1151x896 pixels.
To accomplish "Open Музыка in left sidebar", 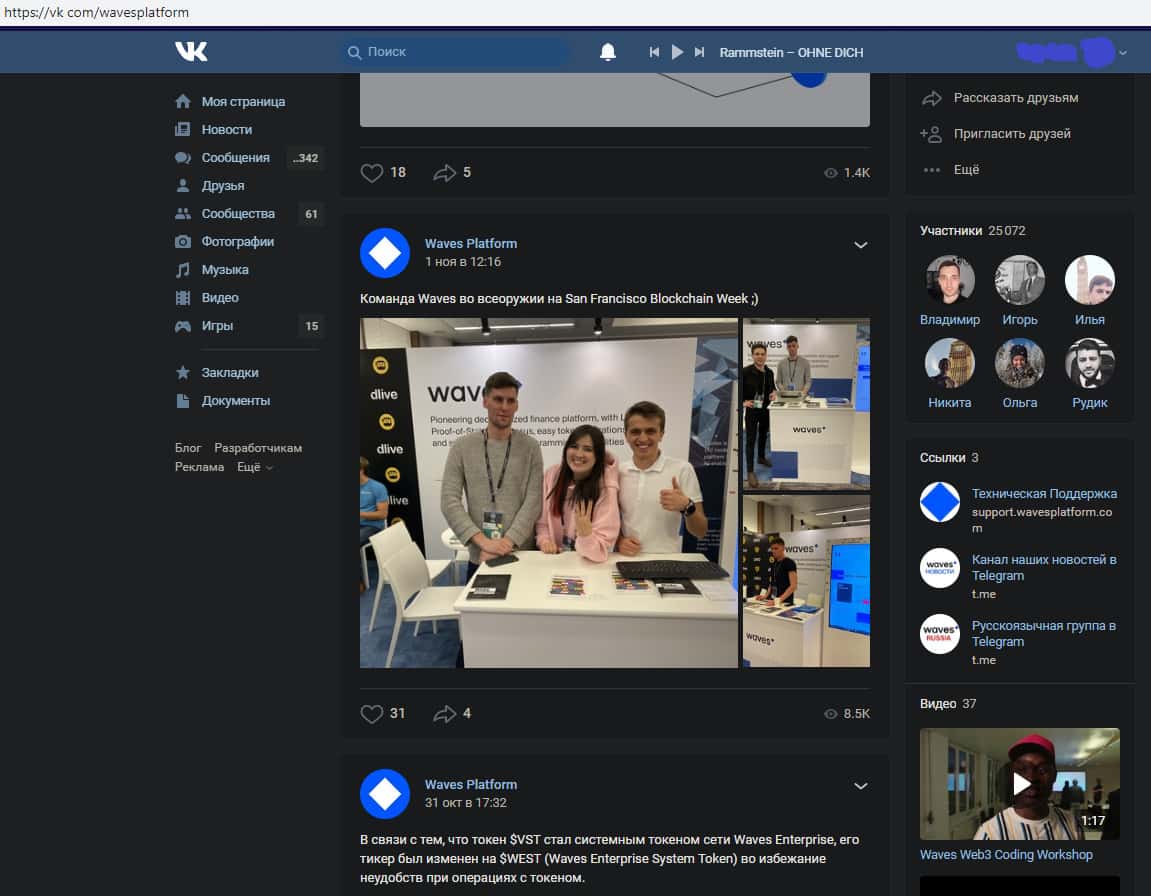I will [225, 270].
